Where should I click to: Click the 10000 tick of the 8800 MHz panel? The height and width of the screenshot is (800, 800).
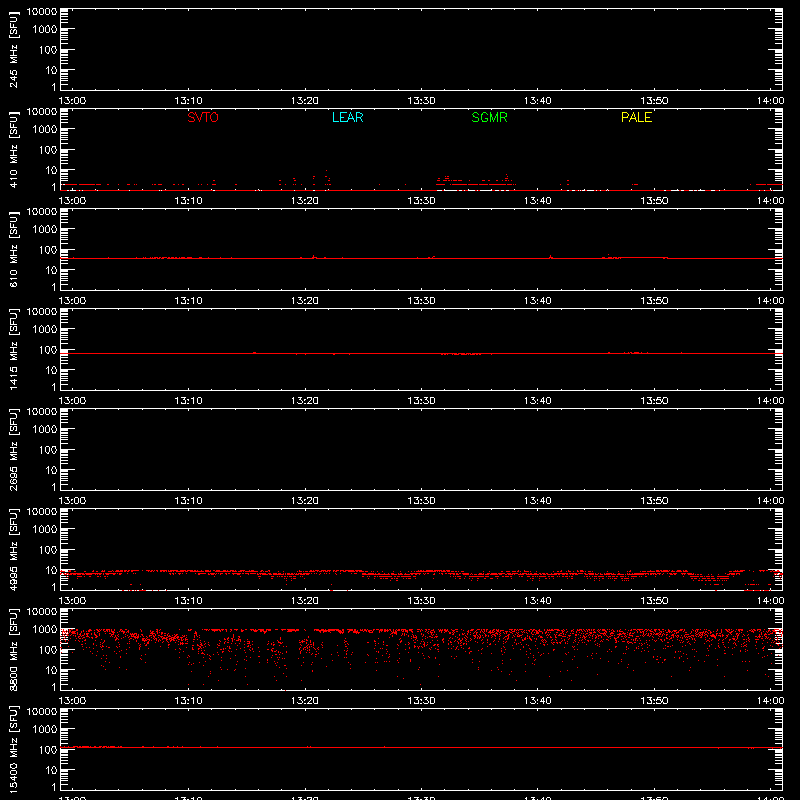click(x=42, y=612)
